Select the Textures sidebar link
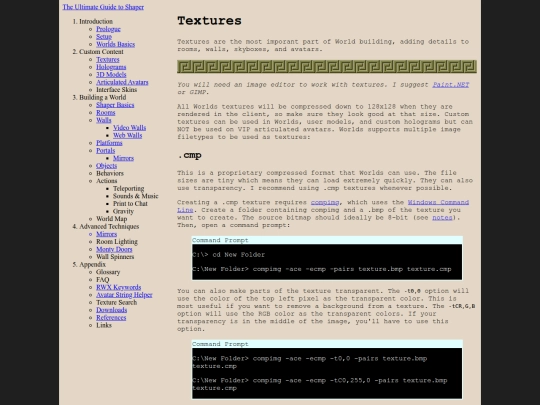 coord(107,59)
